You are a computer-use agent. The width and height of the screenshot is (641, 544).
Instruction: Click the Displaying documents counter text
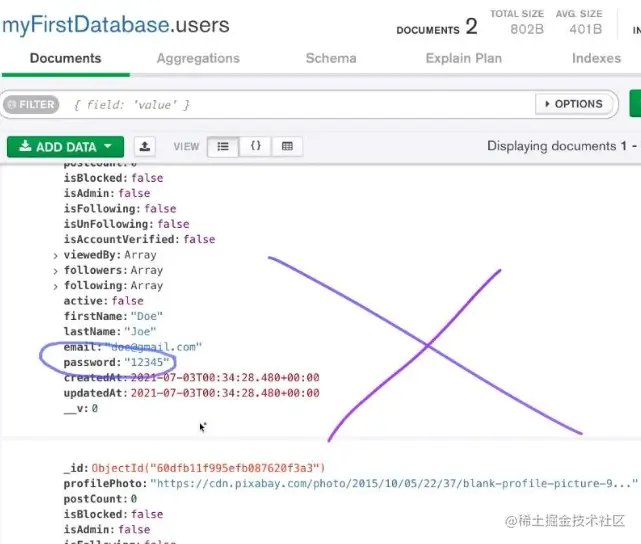coord(563,146)
